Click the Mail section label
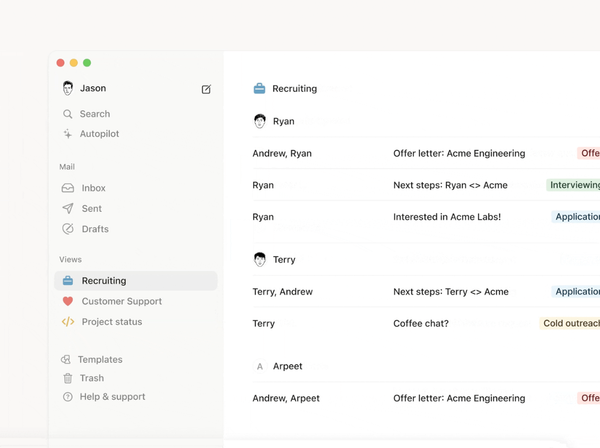Screen dimensions: 600x448 tap(67, 167)
